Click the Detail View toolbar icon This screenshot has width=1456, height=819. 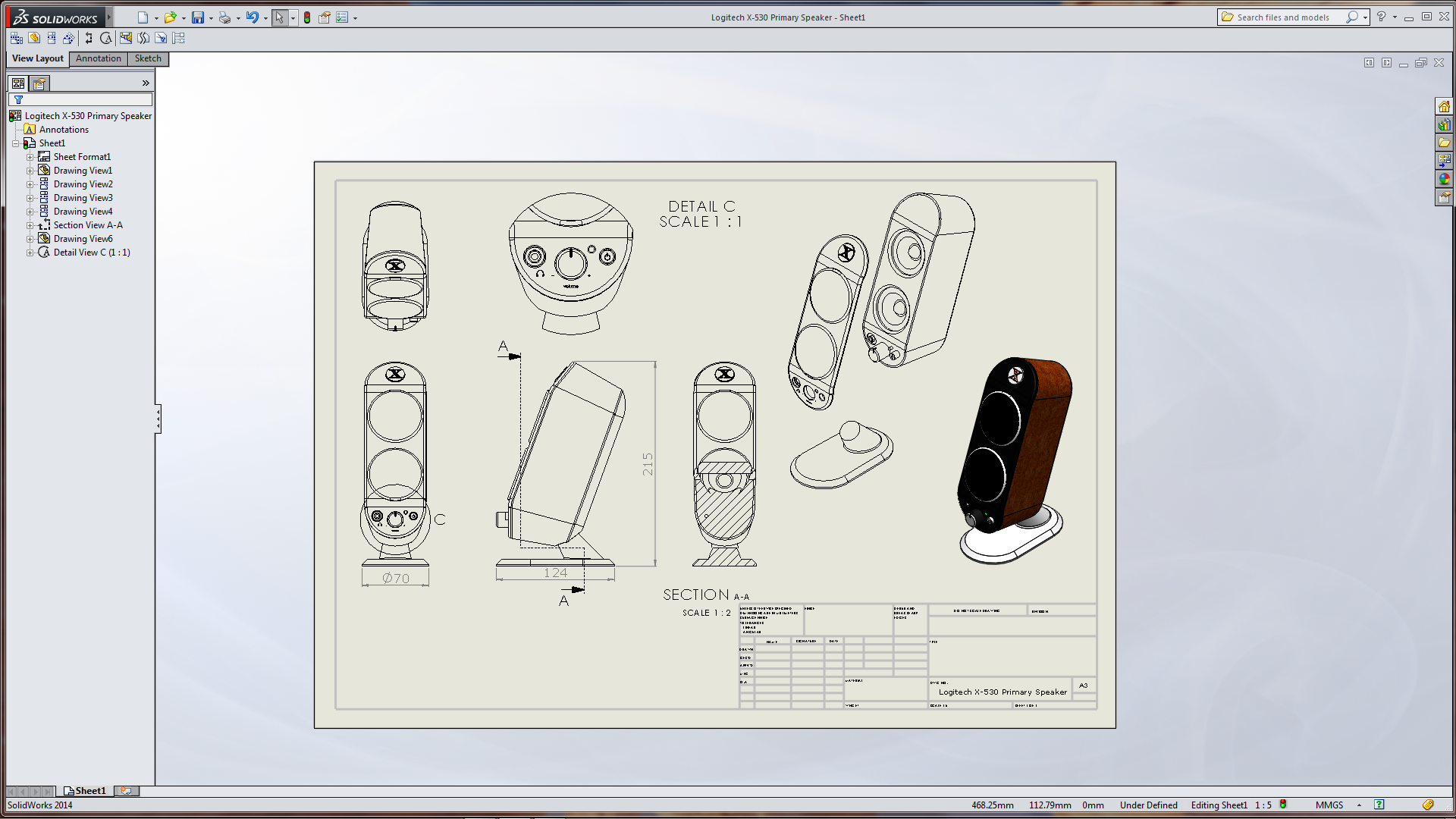click(106, 38)
